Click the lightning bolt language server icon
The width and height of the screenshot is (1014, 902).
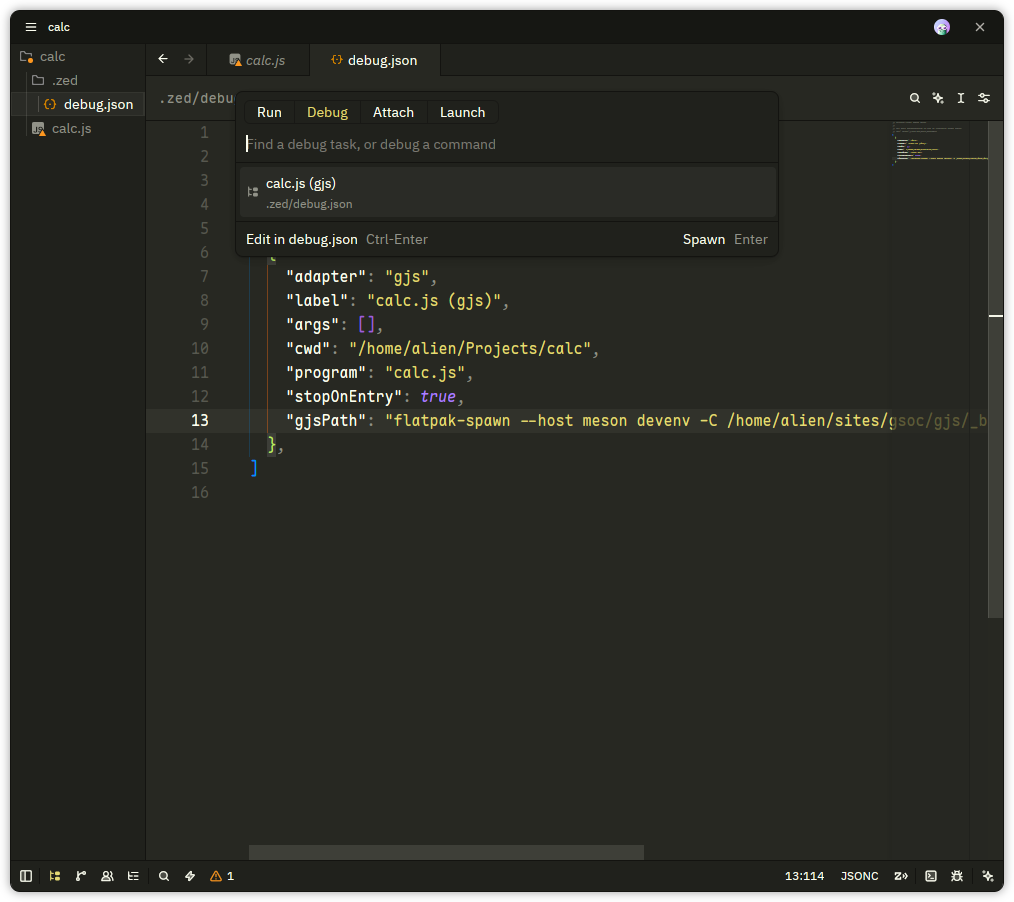(190, 876)
